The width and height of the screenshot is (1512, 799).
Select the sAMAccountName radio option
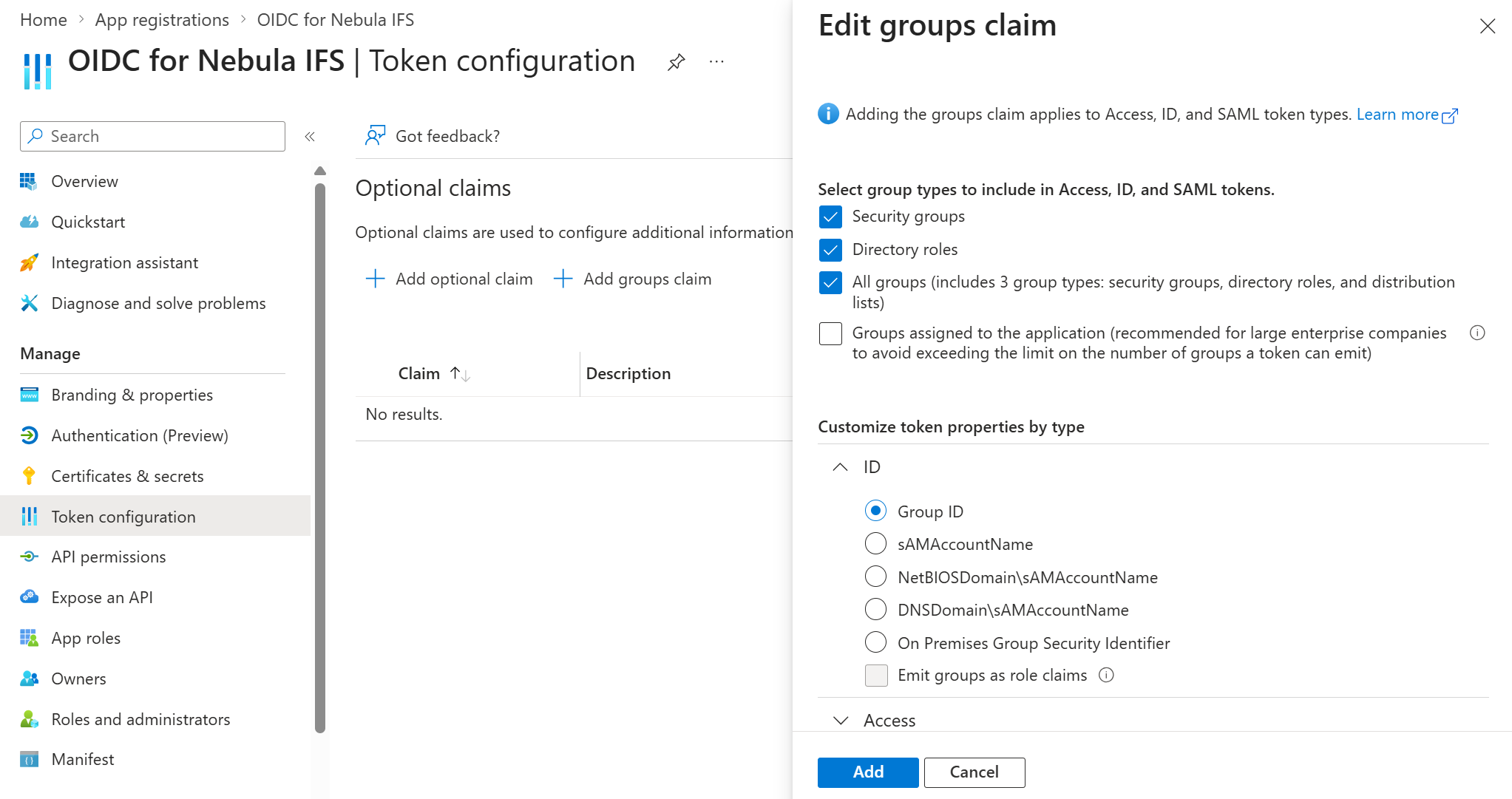[x=875, y=543]
